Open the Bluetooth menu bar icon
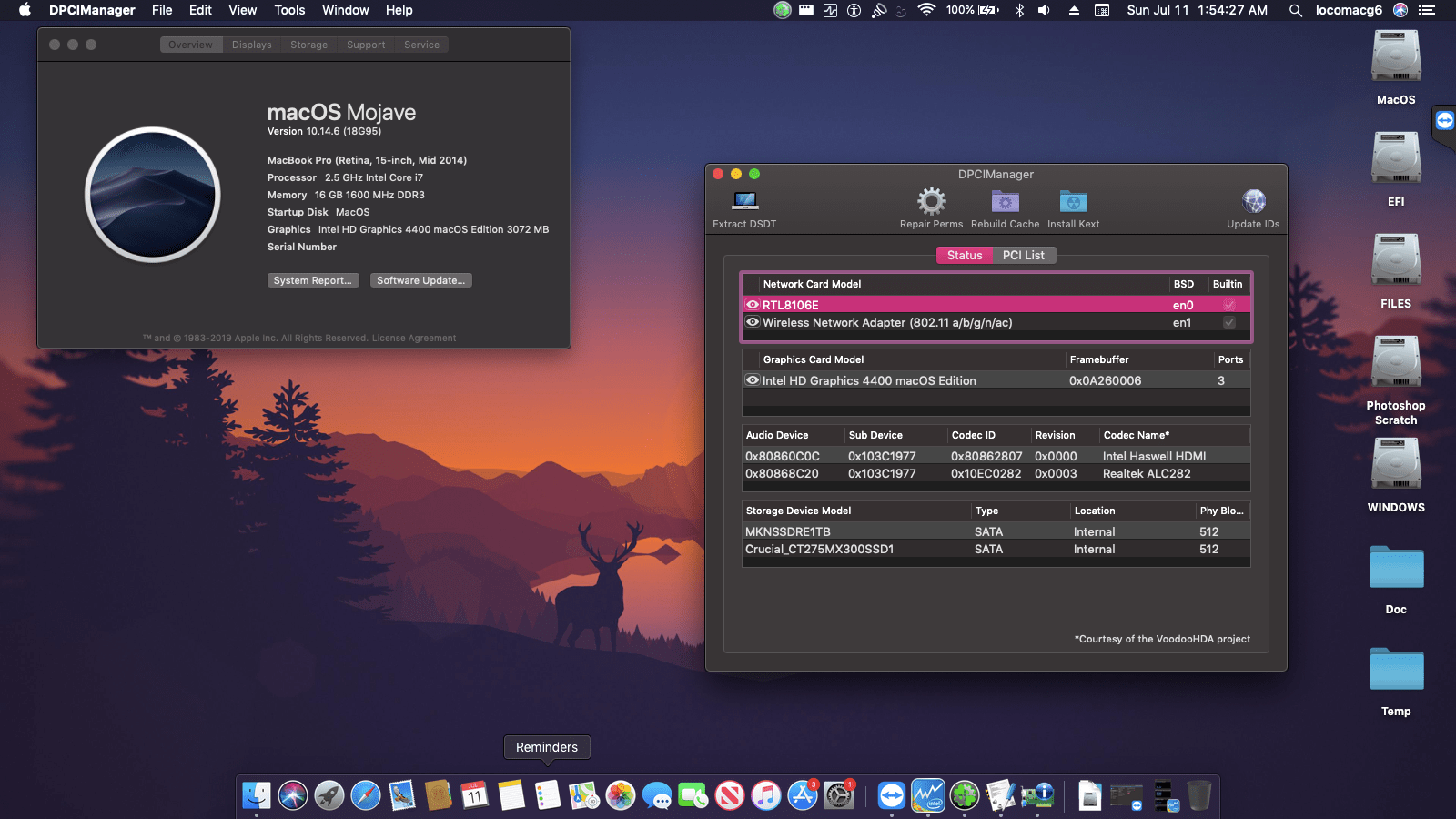This screenshot has width=1456, height=819. coord(1019,10)
